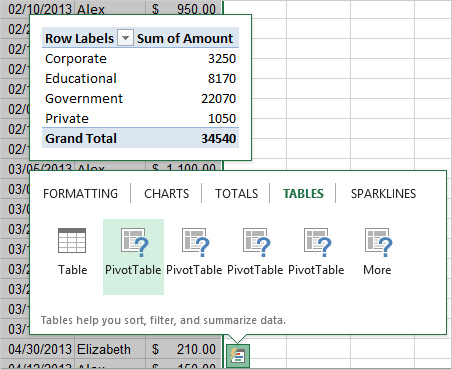This screenshot has height=370, width=452.
Task: Choose the fourth PivotTable suggestion
Action: 316,252
